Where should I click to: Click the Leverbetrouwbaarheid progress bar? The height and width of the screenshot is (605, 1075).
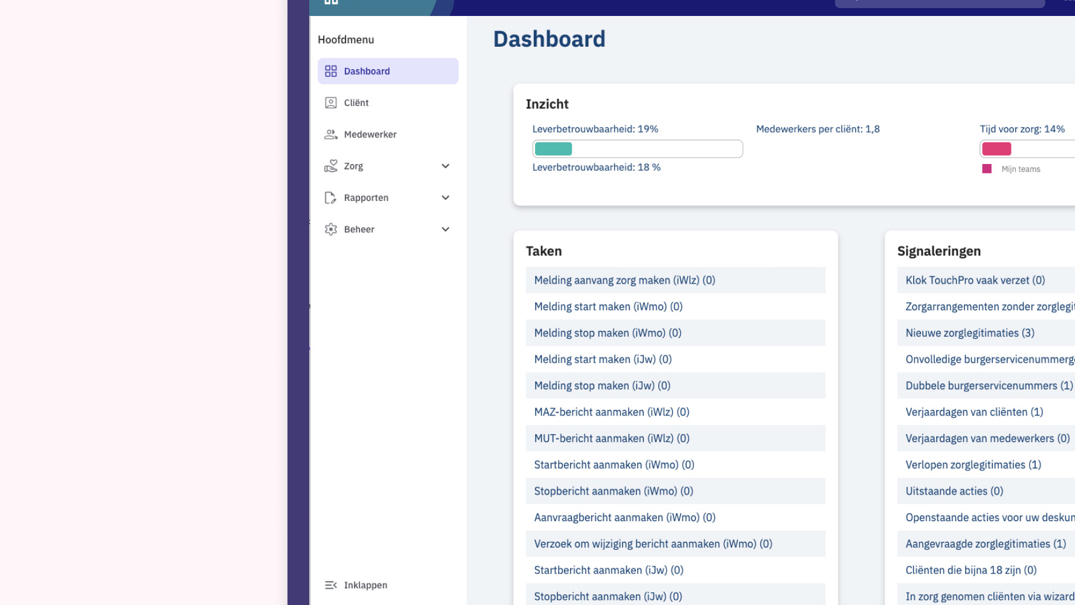point(637,149)
